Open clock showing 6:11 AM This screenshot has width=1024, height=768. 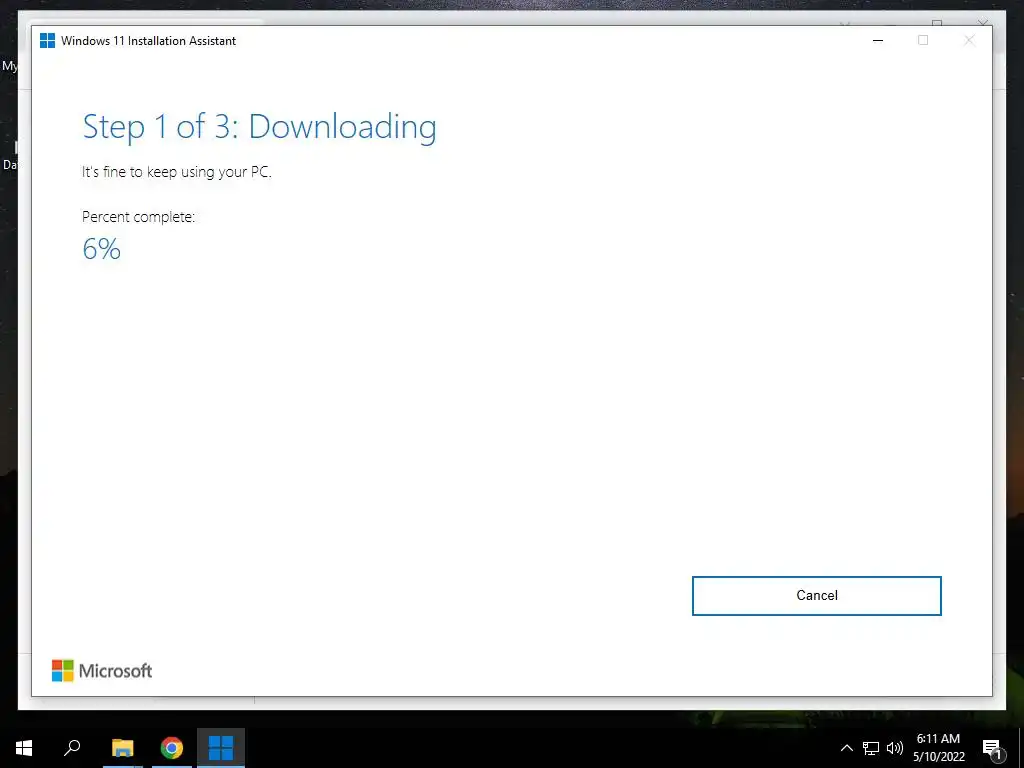point(938,748)
